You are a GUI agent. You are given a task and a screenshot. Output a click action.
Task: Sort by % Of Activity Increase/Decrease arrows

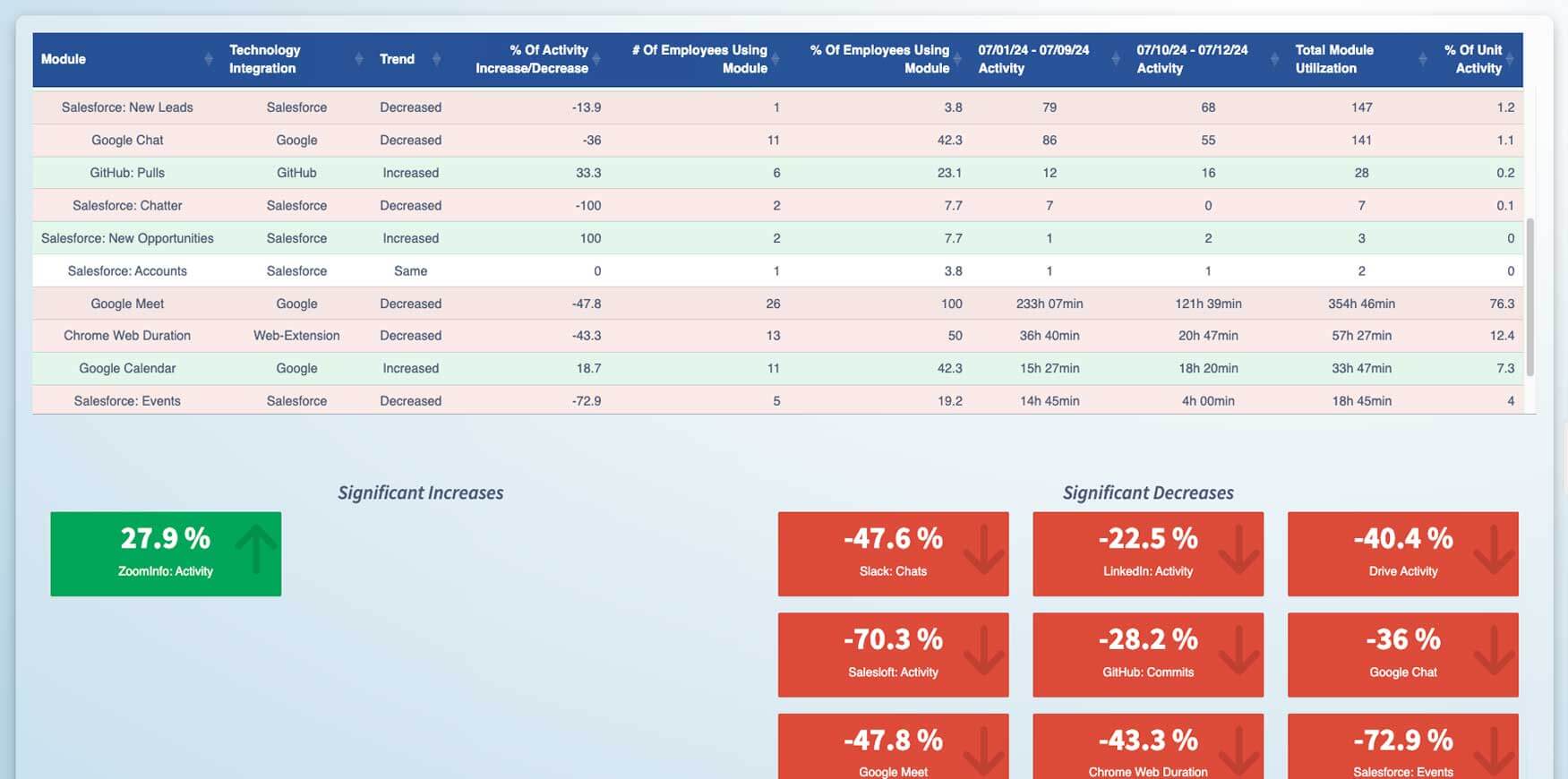pos(595,59)
